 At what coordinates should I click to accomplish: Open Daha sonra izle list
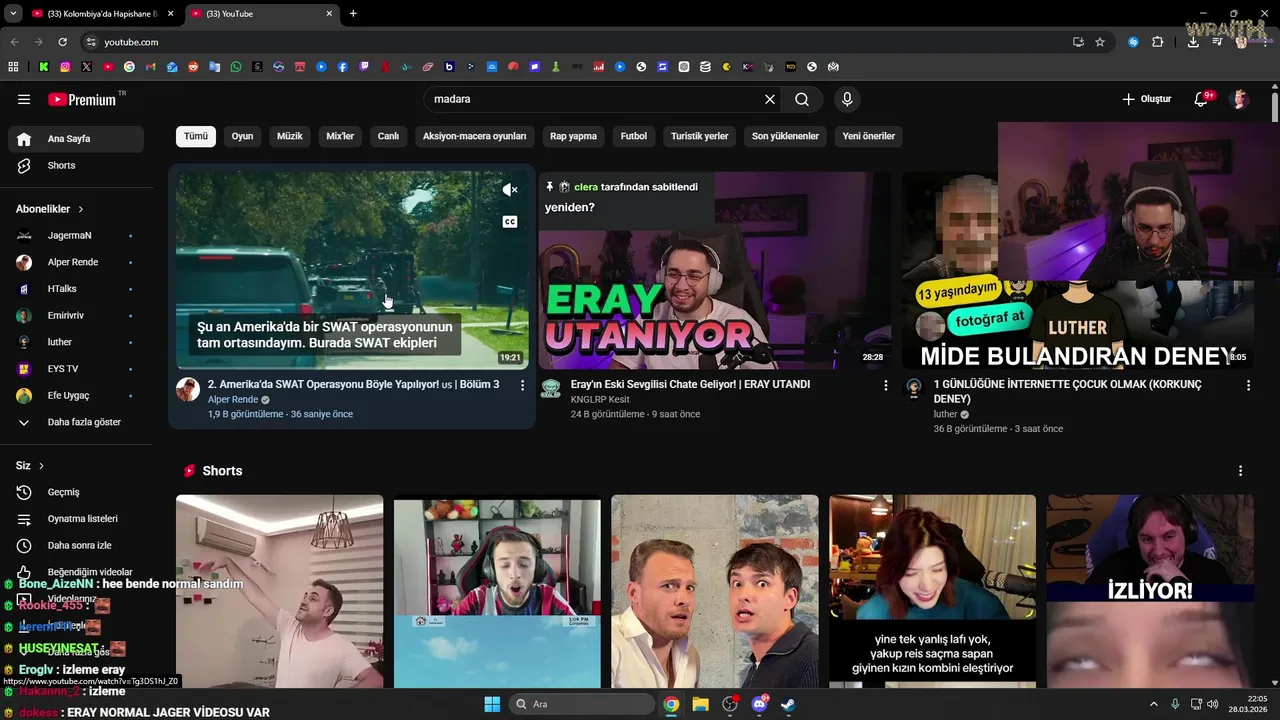pyautogui.click(x=76, y=545)
